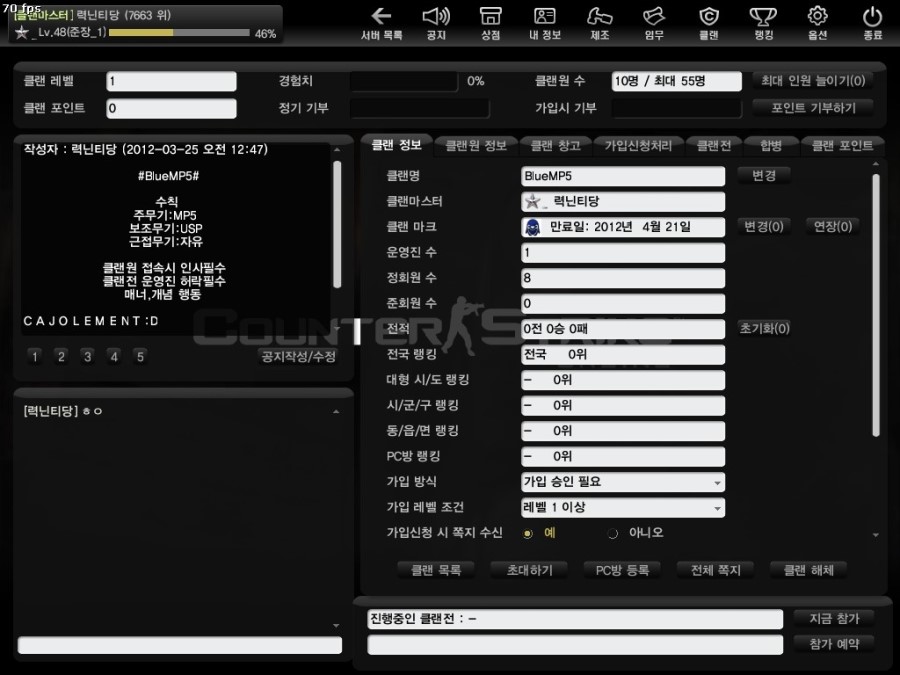Click the chat panel scroll-up arrow

[336, 412]
